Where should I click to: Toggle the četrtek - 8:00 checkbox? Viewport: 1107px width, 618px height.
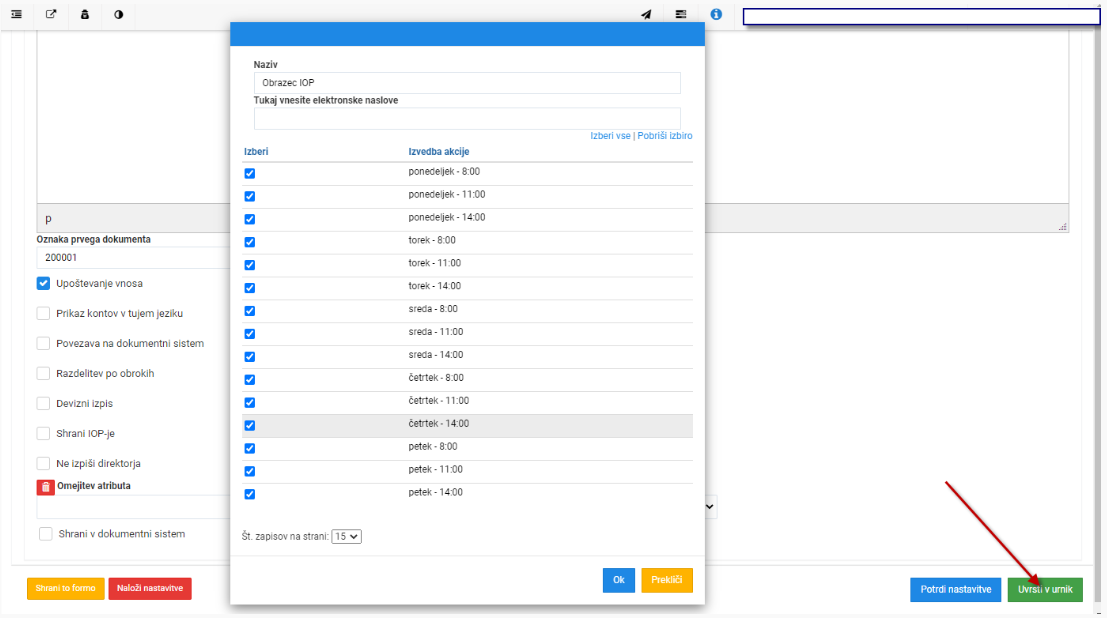pos(250,380)
